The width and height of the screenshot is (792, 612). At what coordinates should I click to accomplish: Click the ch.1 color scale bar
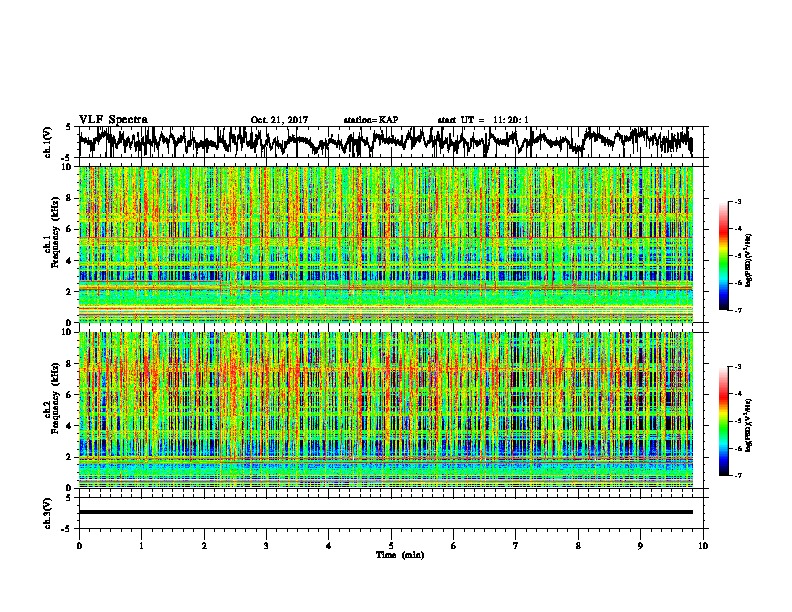click(x=723, y=256)
